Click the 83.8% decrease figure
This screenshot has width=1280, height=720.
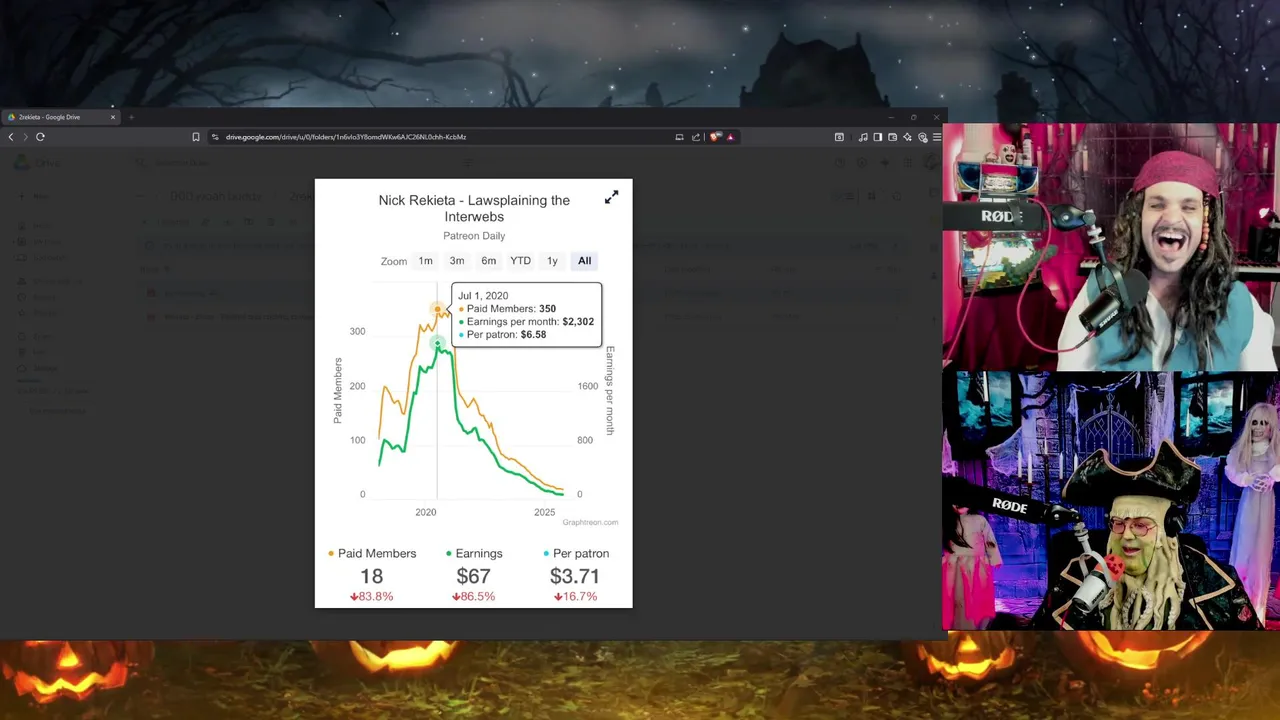(371, 596)
